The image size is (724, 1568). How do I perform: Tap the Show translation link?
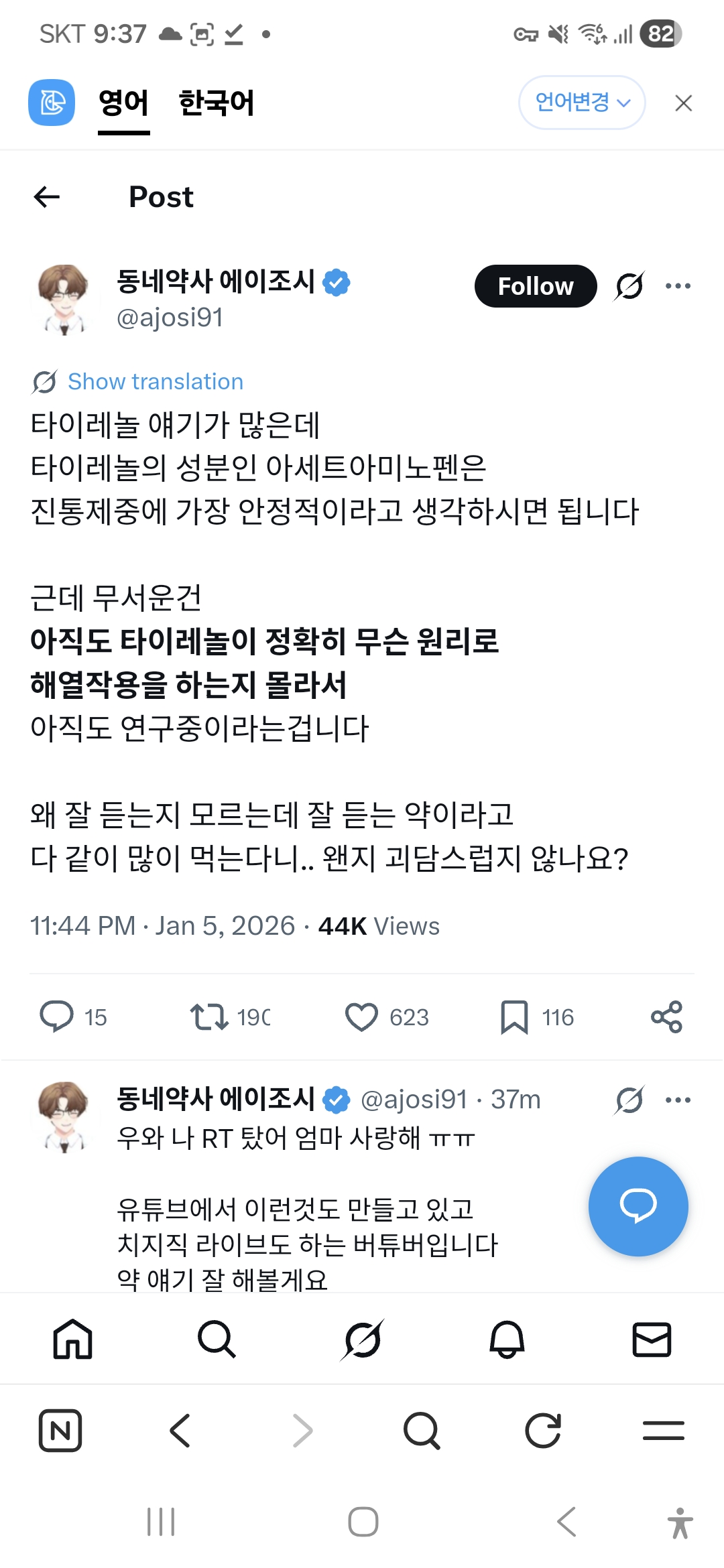pyautogui.click(x=155, y=381)
